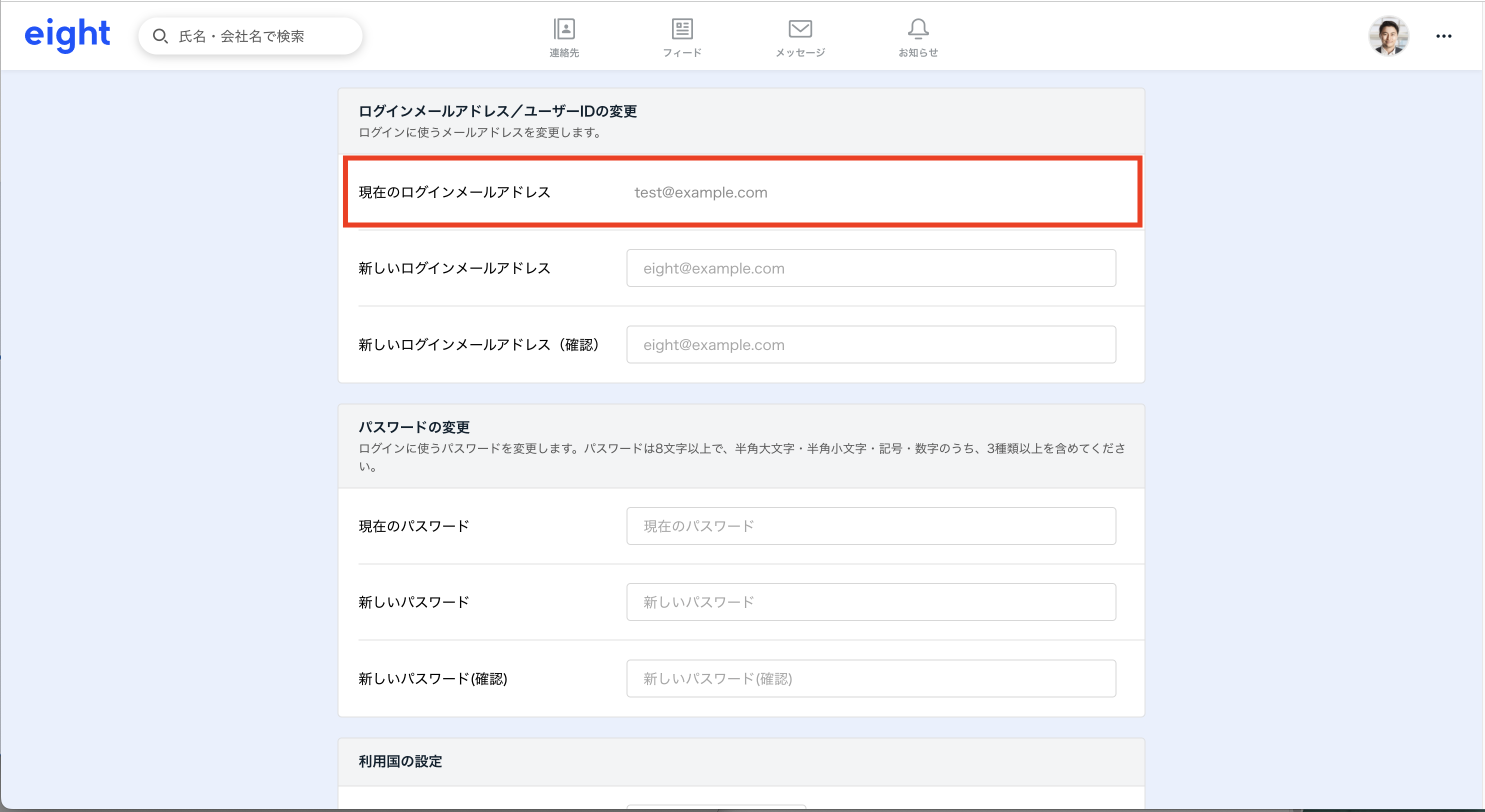Click the ログインメールアドレス/ユーザーIDの変更 heading

[x=497, y=111]
